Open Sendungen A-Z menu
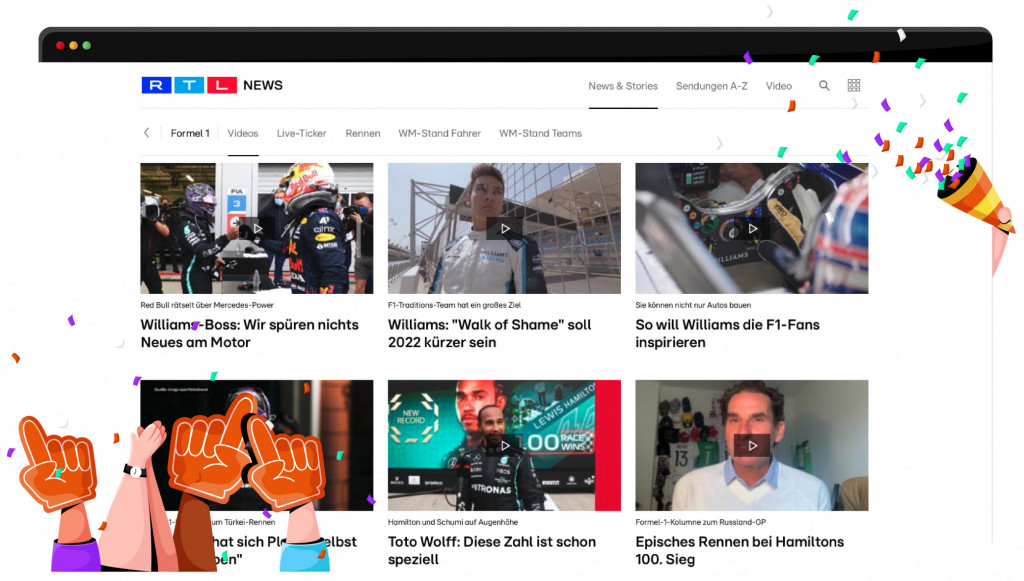The width and height of the screenshot is (1024, 581). click(711, 86)
